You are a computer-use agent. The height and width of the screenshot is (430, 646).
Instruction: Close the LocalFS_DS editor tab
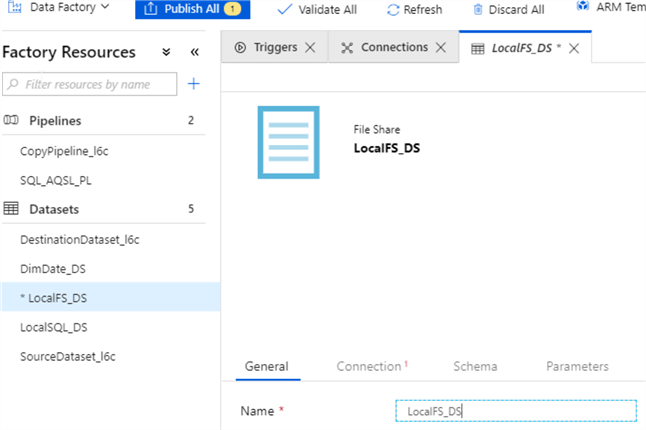[x=574, y=49]
